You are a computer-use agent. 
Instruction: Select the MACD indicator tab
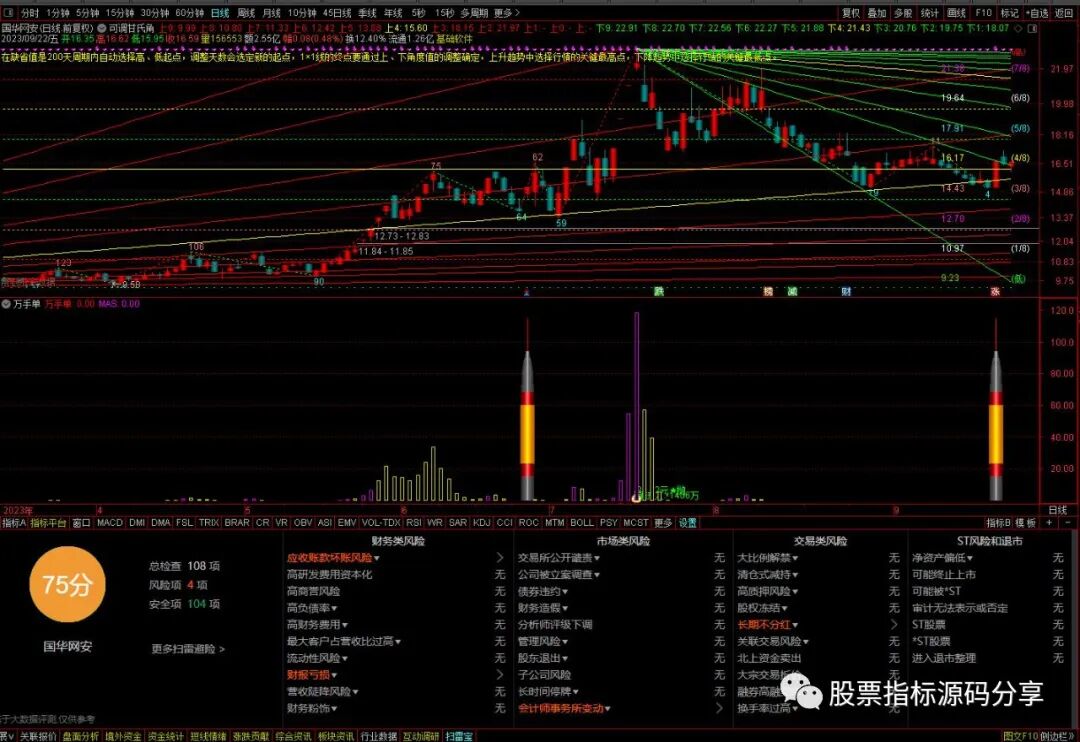pos(110,523)
